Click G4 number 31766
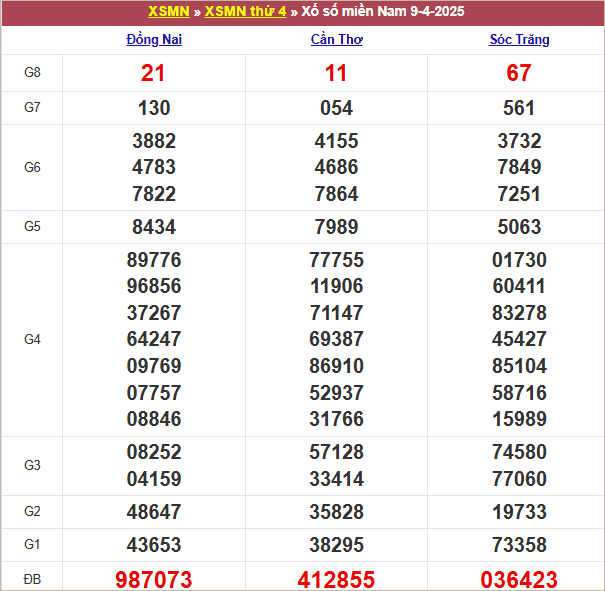 click(x=336, y=419)
